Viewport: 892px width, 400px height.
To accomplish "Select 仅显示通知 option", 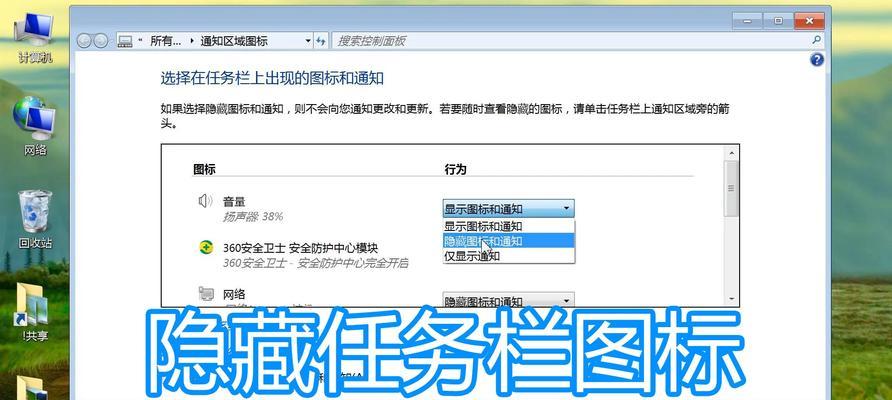I will pyautogui.click(x=509, y=256).
